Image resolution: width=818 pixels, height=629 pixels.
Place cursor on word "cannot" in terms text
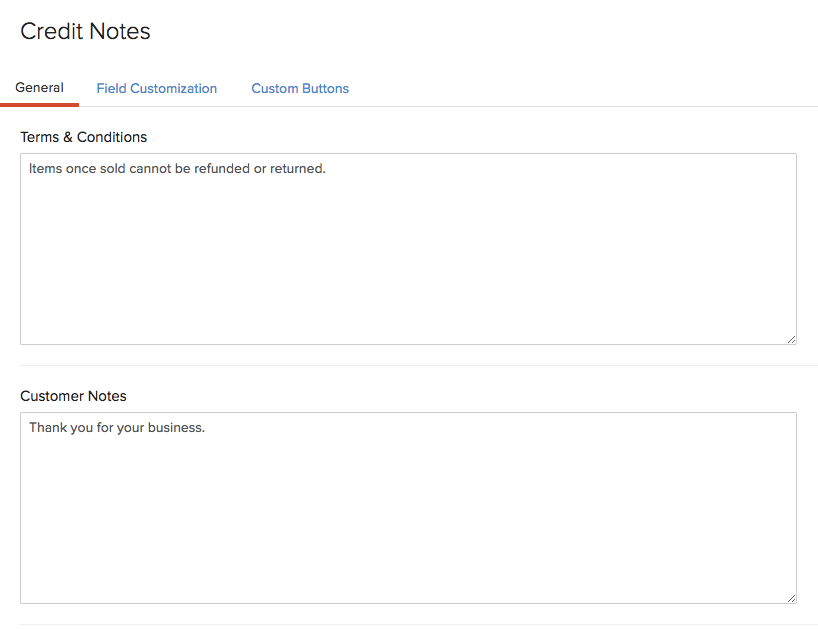[150, 169]
